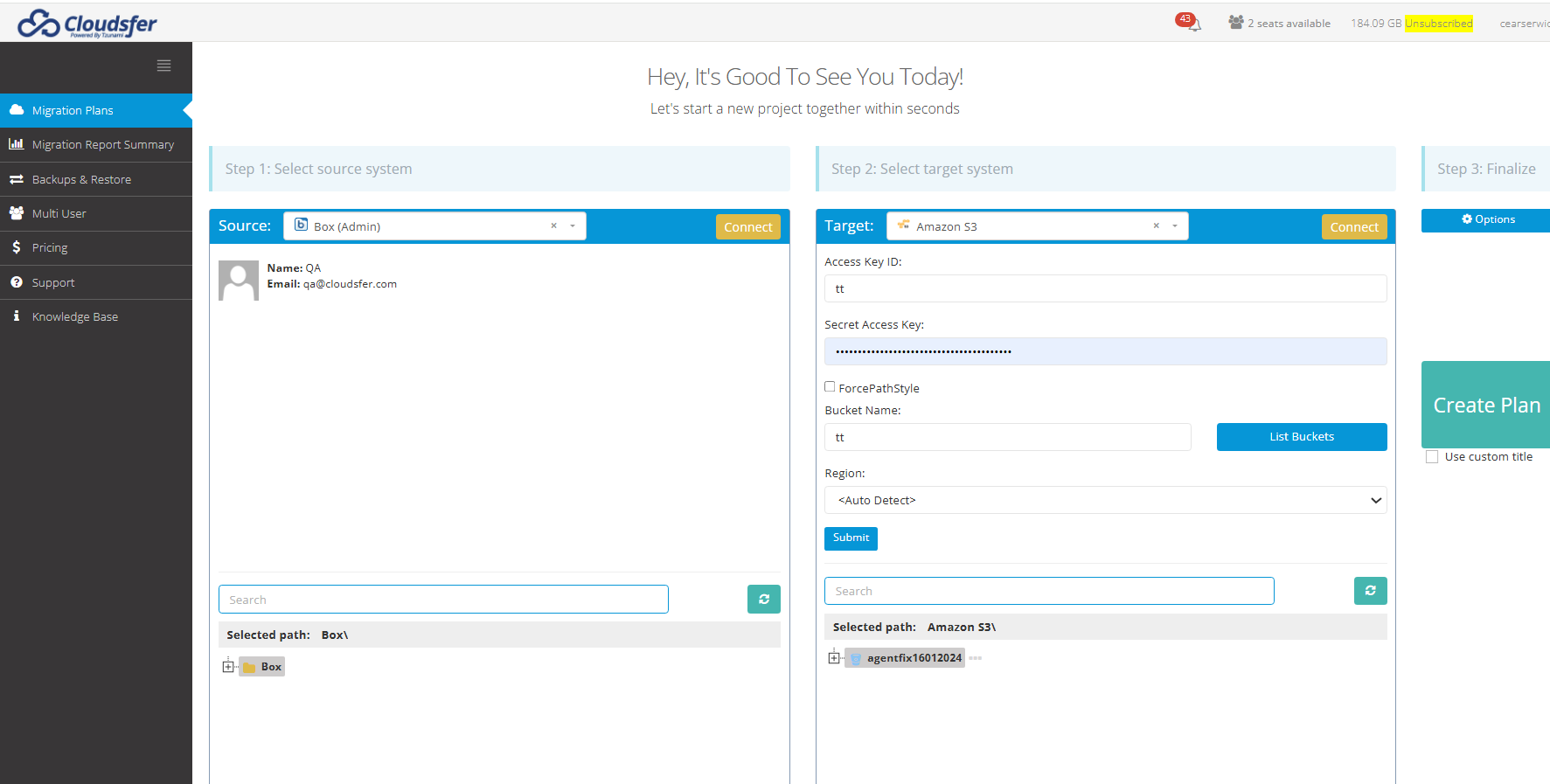Click the Cloudsfer logo
The height and width of the screenshot is (784, 1550).
pyautogui.click(x=87, y=24)
